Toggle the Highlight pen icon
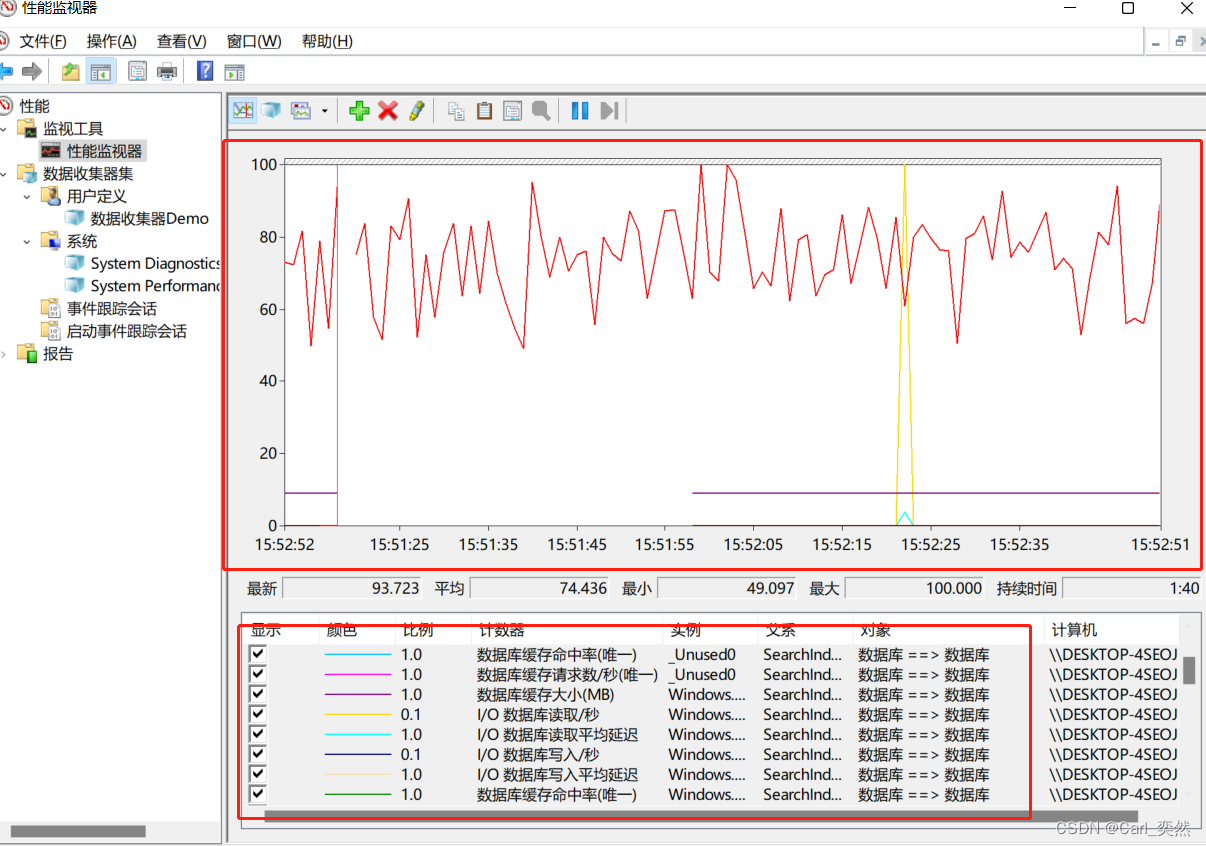 click(x=416, y=111)
